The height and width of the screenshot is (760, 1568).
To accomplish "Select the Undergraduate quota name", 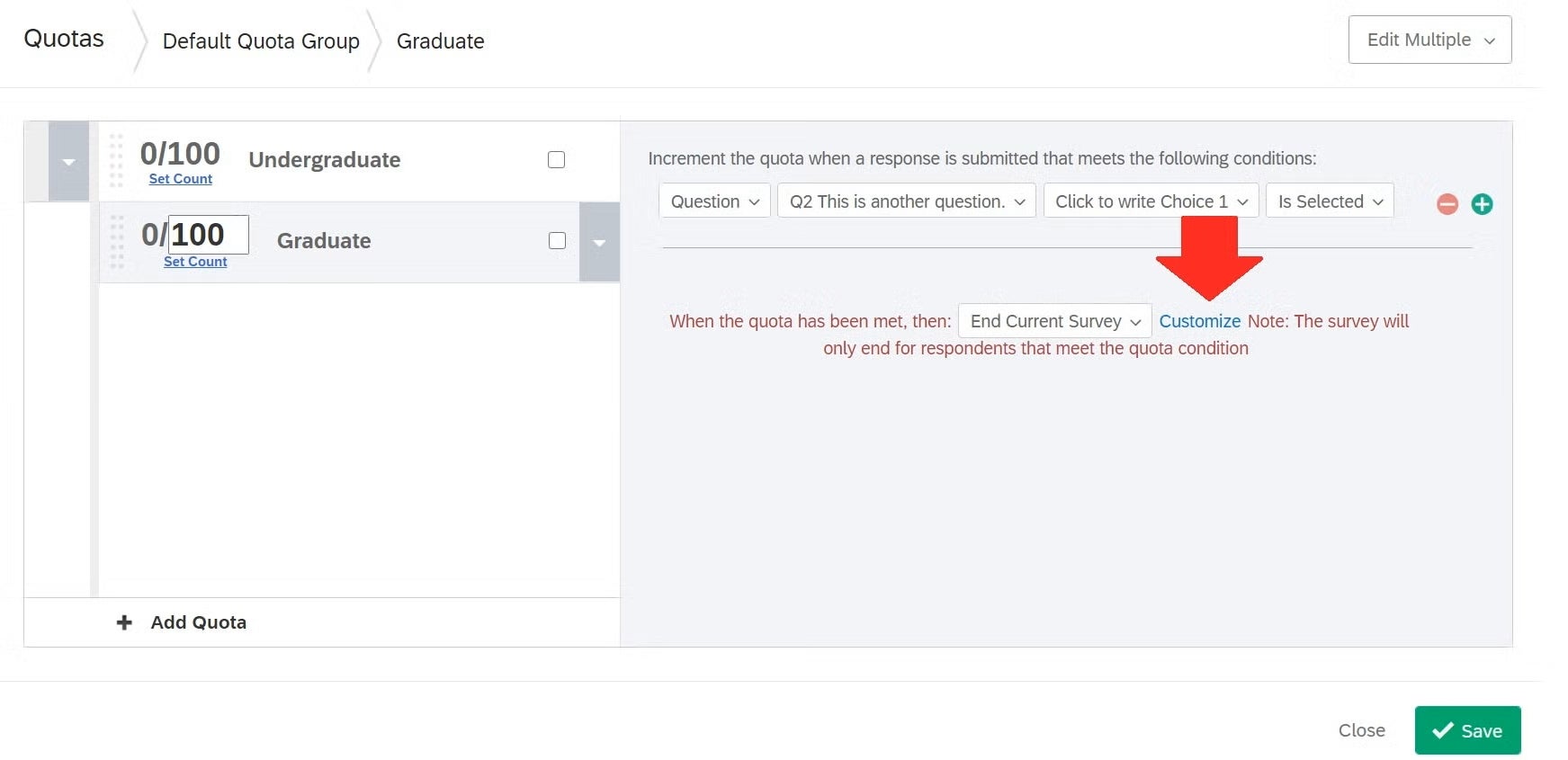I will [325, 159].
